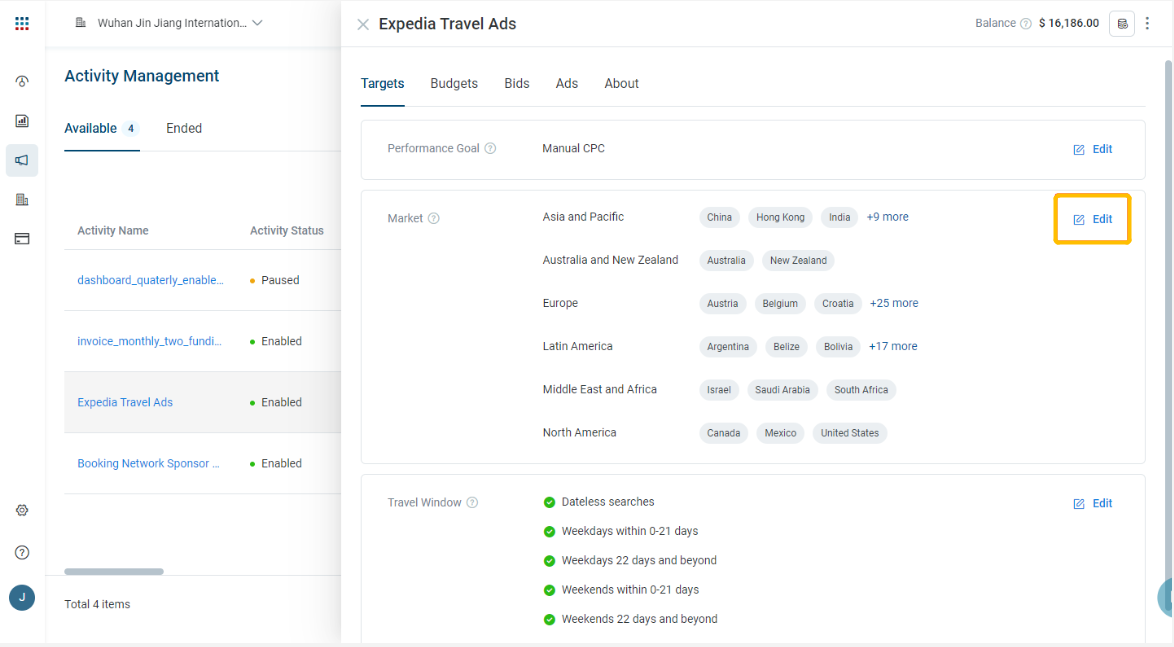The height and width of the screenshot is (647, 1174).
Task: Switch to the Targets tab
Action: click(x=383, y=84)
